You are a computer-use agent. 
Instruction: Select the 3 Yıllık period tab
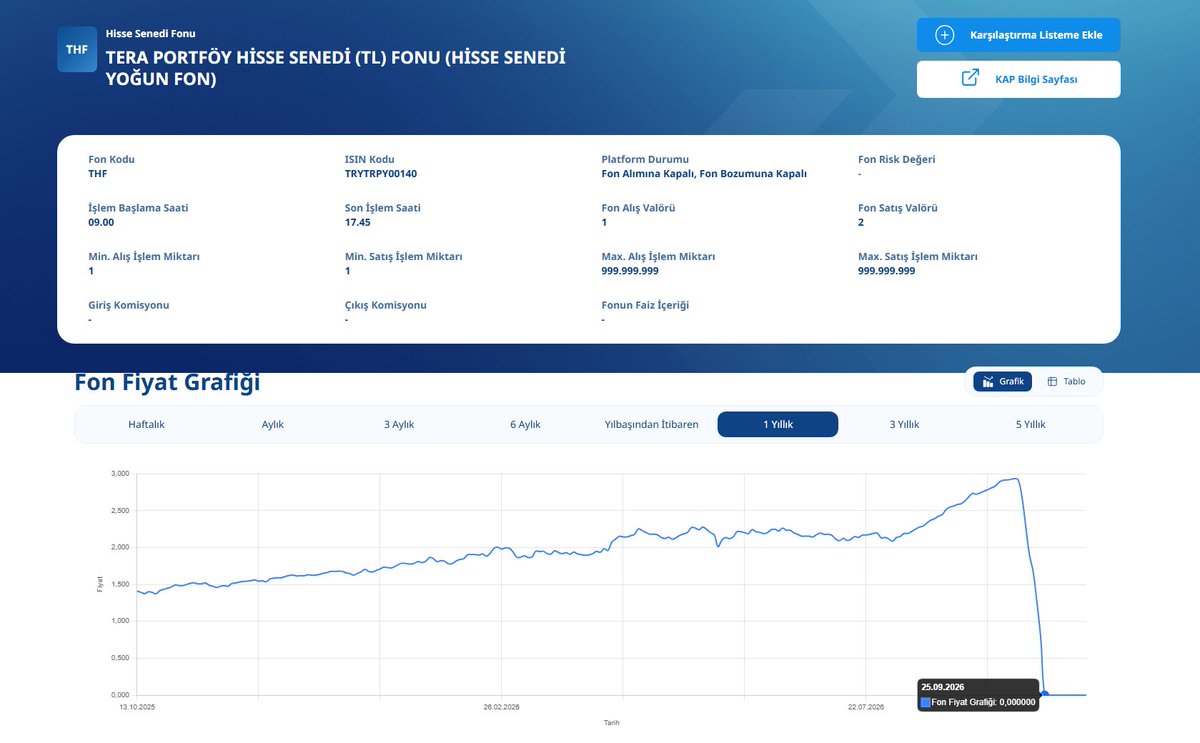coord(904,424)
